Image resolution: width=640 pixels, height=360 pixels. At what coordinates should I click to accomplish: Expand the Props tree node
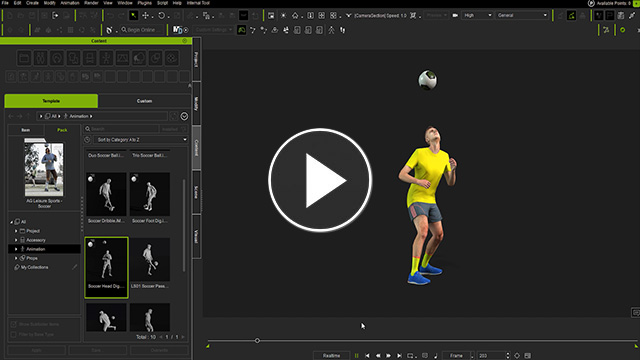(x=16, y=258)
